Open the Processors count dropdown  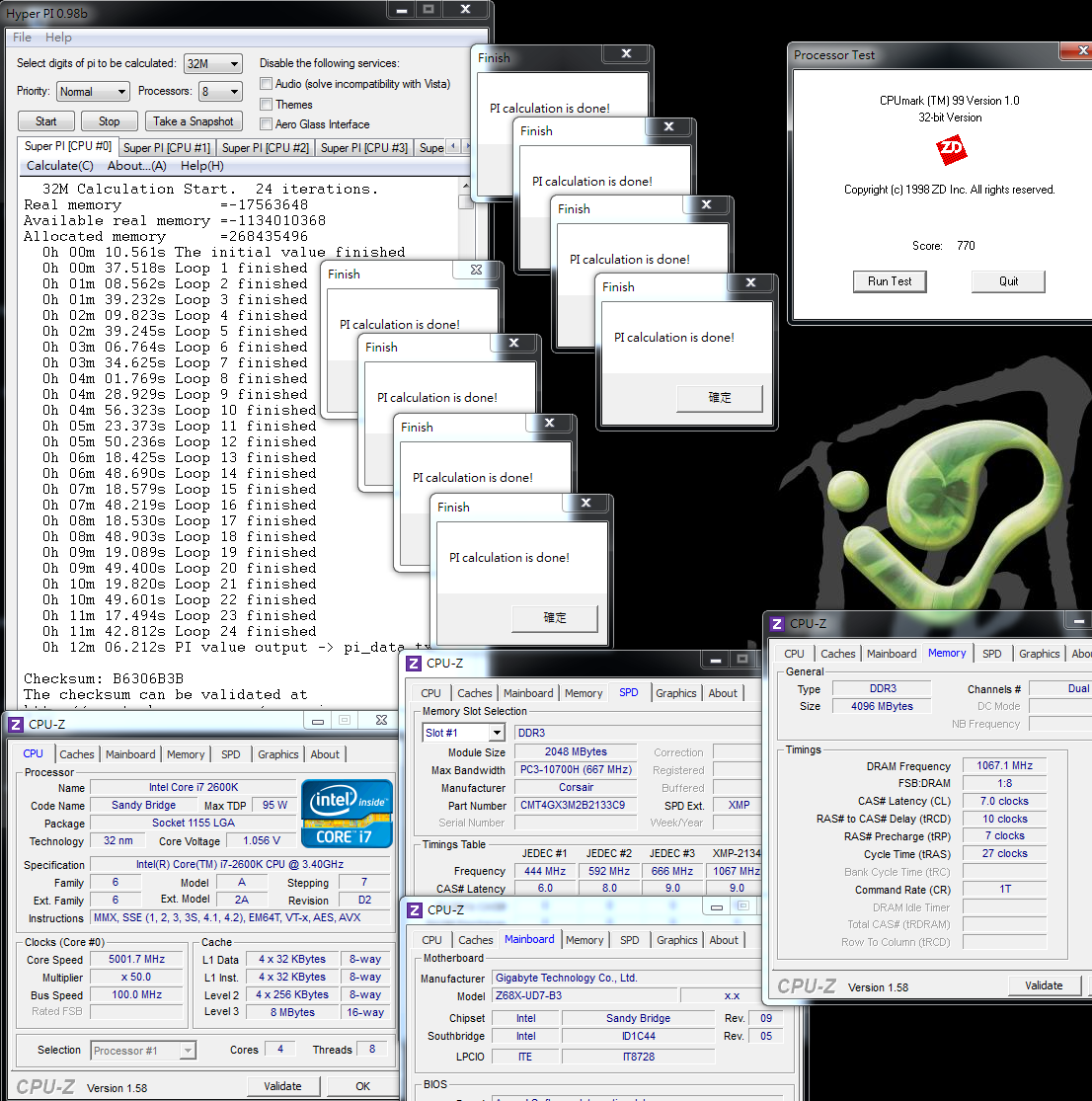220,91
